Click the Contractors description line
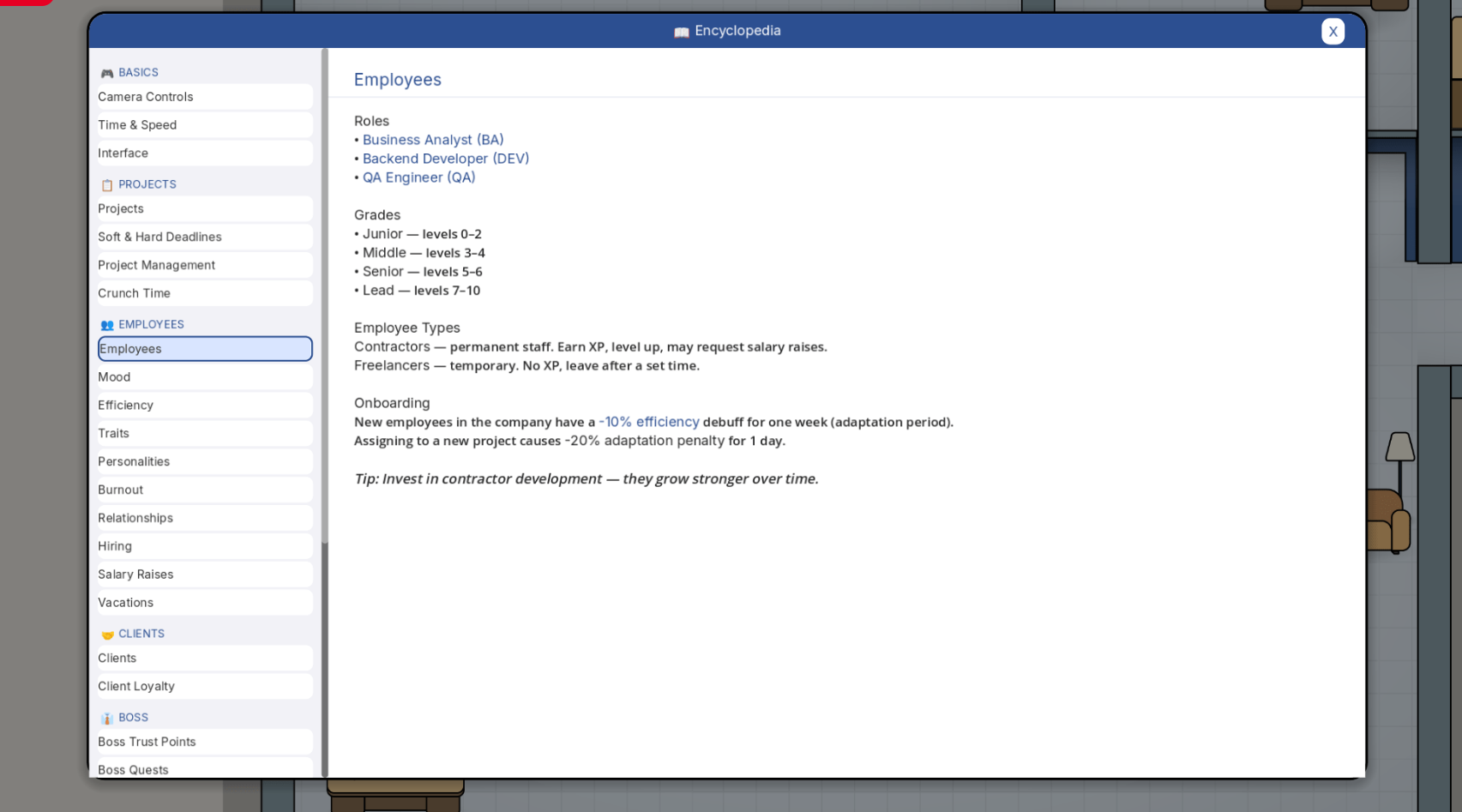The image size is (1462, 812). 591,346
